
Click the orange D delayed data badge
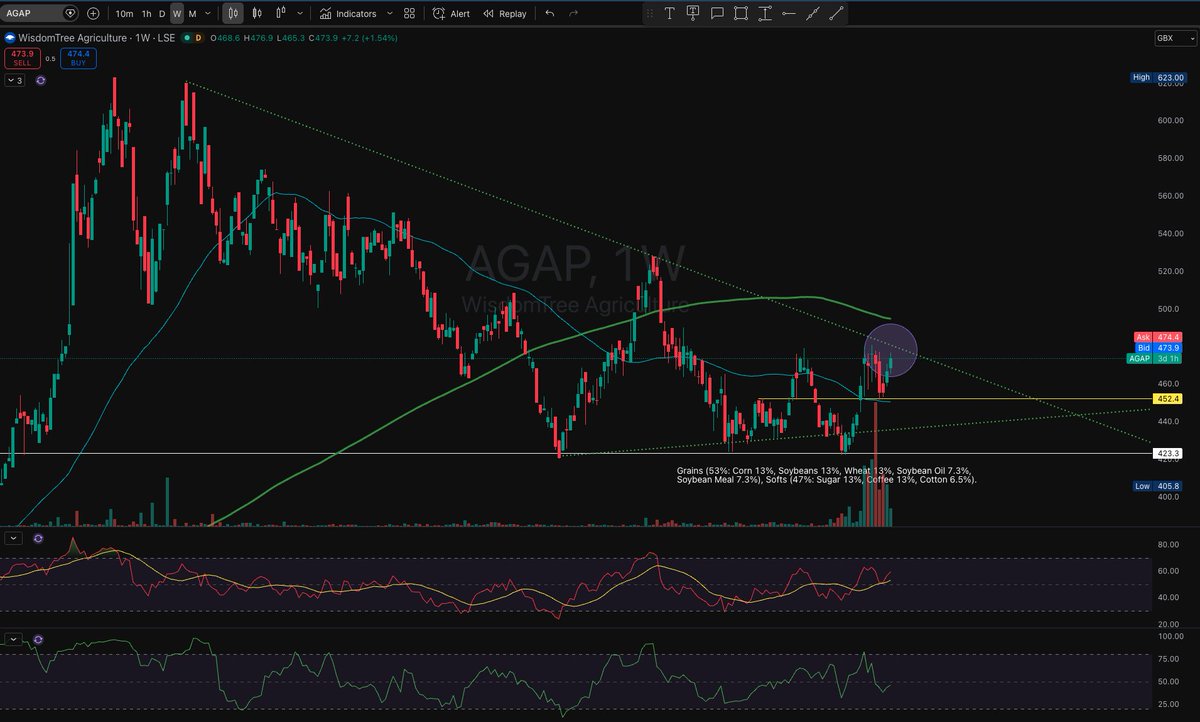tap(198, 38)
